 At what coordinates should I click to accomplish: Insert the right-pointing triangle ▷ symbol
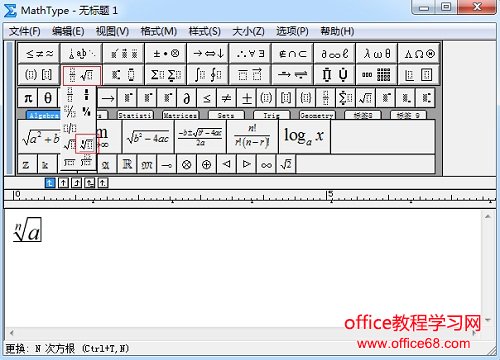[x=247, y=164]
